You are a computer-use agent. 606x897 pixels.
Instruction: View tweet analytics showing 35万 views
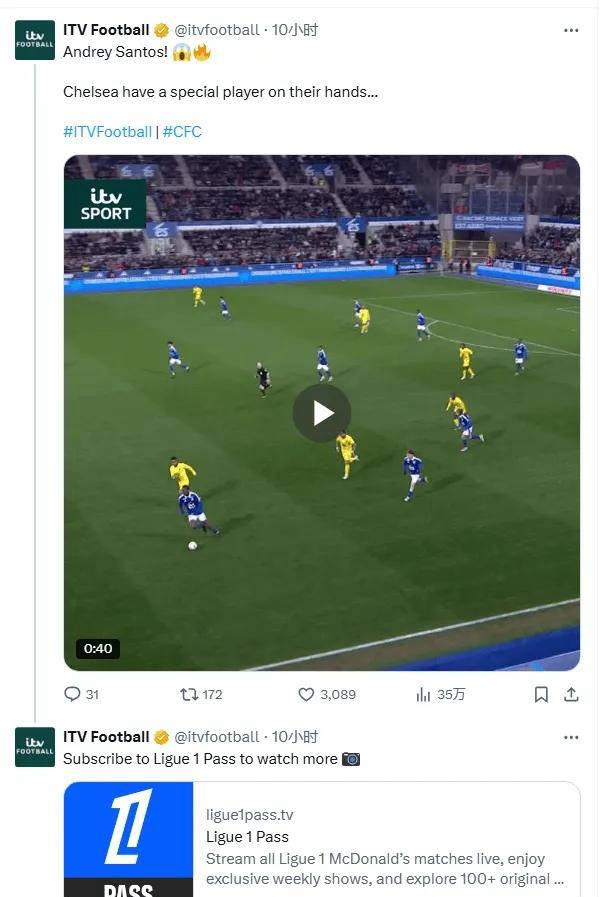pos(424,694)
